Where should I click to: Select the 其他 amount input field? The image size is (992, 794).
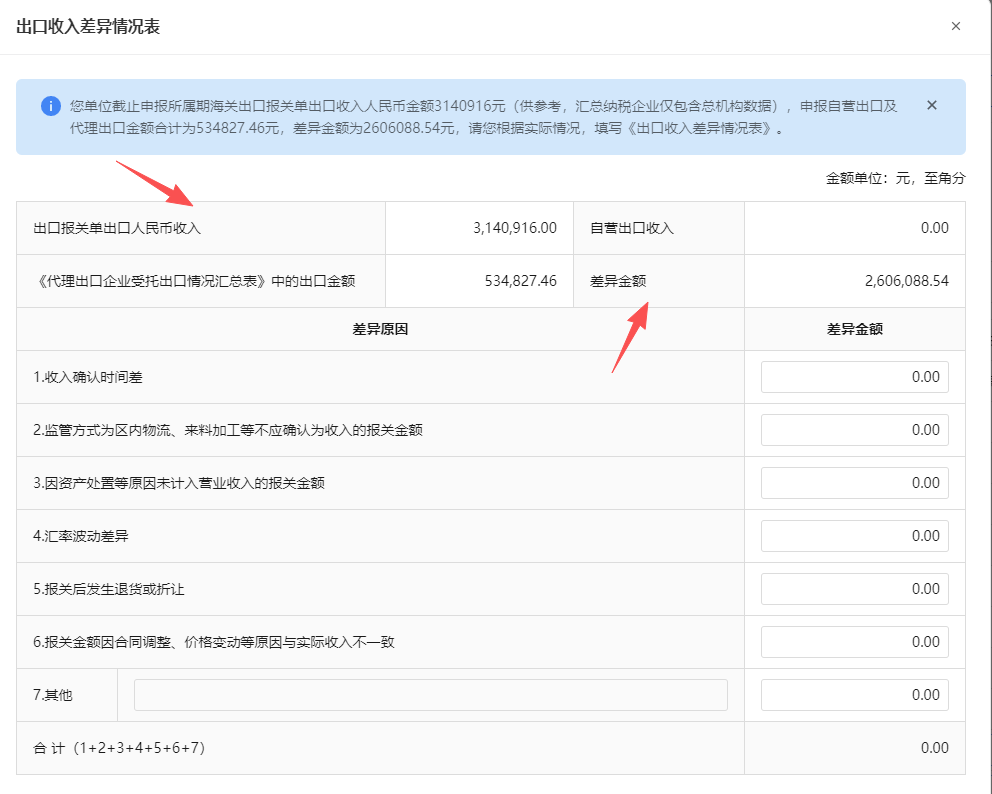tap(854, 695)
